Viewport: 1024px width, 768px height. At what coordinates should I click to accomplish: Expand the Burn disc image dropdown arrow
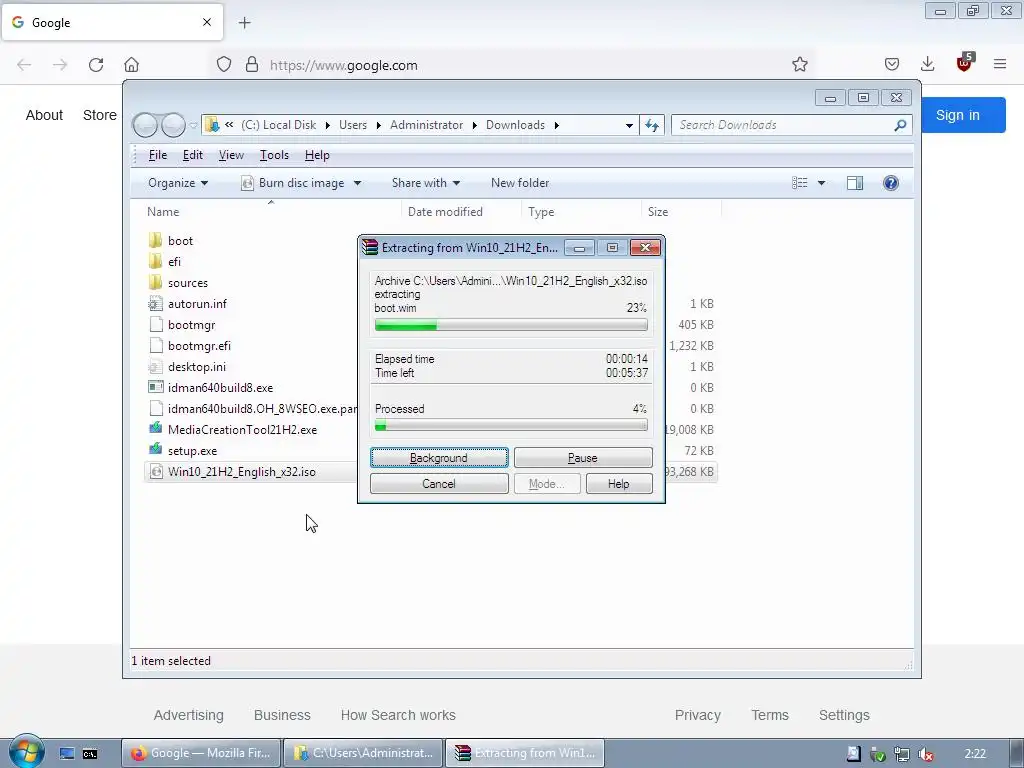tap(357, 184)
